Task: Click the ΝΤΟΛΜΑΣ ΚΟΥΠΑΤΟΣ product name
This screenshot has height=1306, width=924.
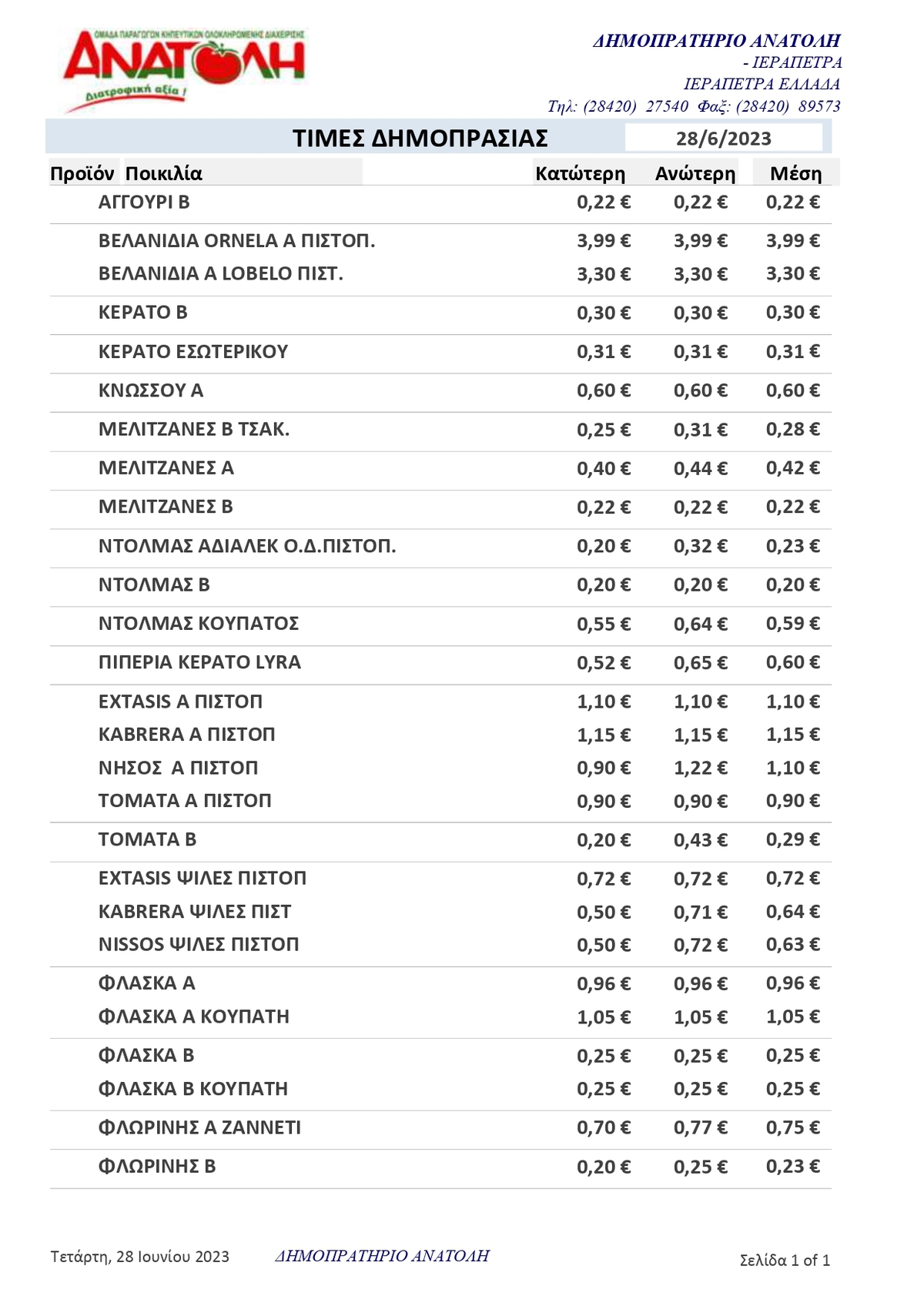Action: [x=199, y=624]
